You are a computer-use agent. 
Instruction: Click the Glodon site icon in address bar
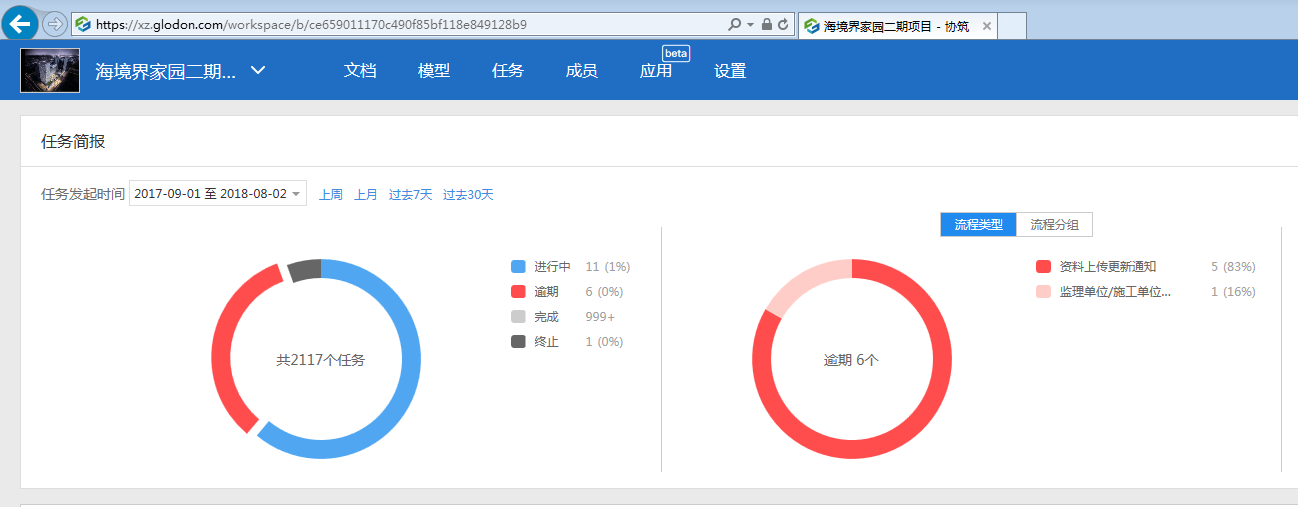tap(84, 24)
